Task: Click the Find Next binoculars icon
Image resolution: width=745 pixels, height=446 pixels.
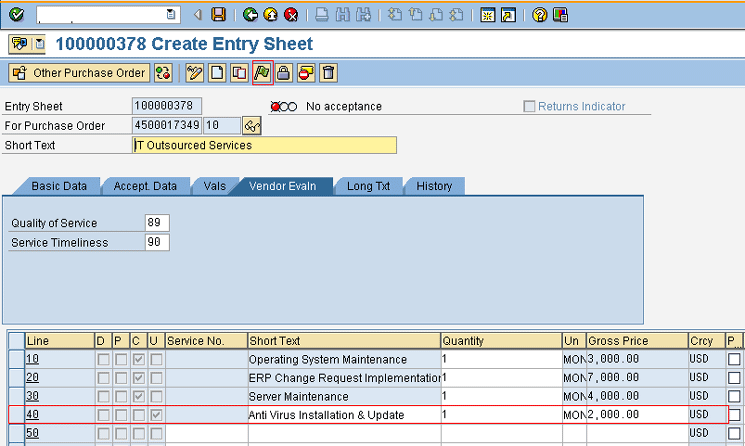Action: point(363,15)
